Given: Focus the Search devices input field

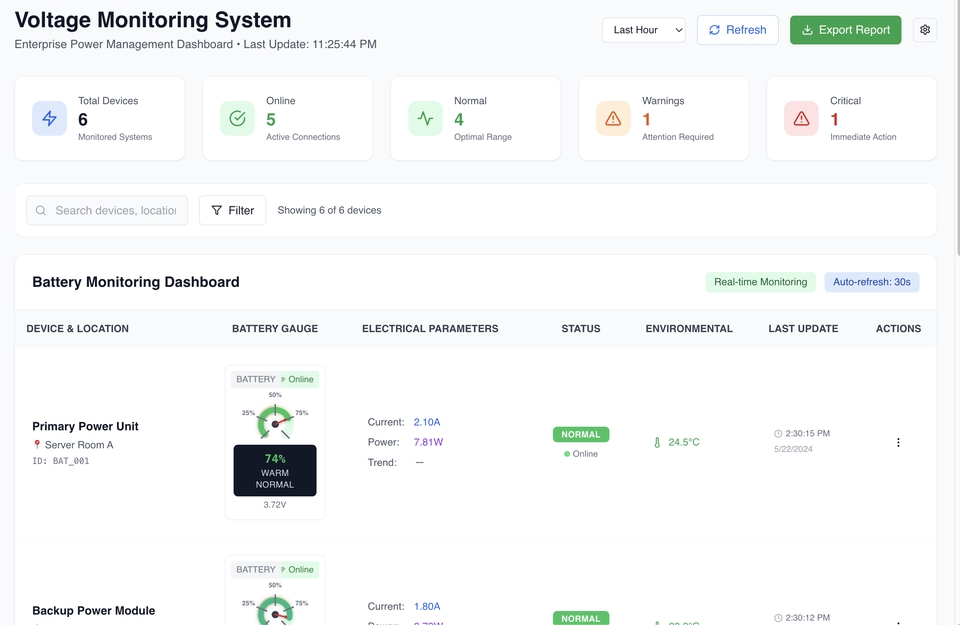Looking at the screenshot, I should tap(107, 211).
